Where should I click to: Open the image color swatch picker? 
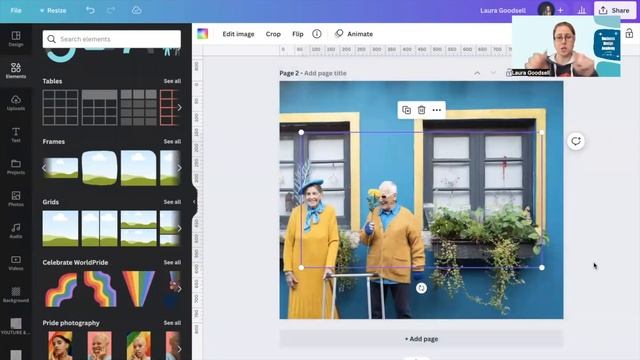[202, 34]
